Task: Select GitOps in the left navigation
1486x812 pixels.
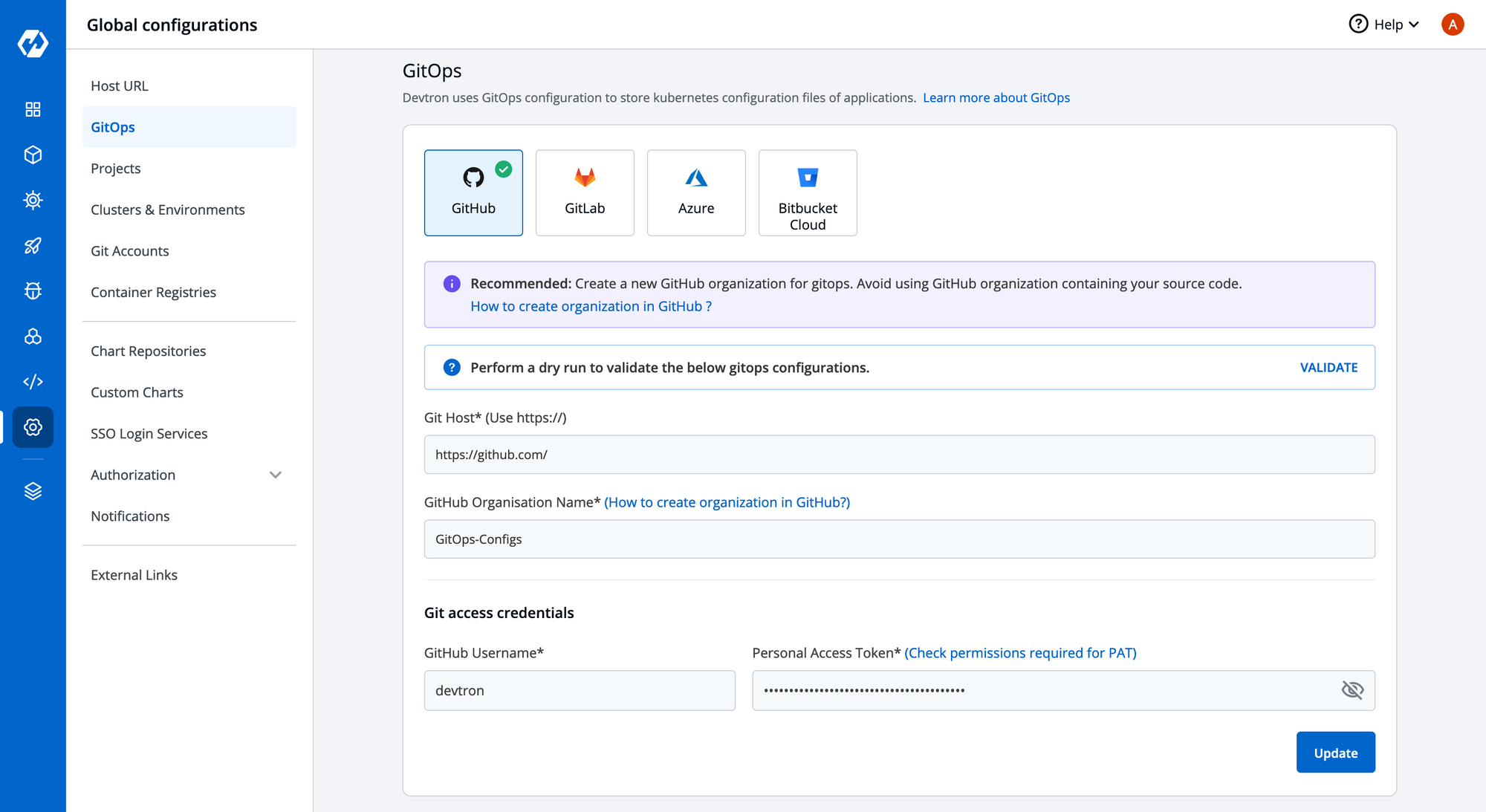Action: pos(189,127)
